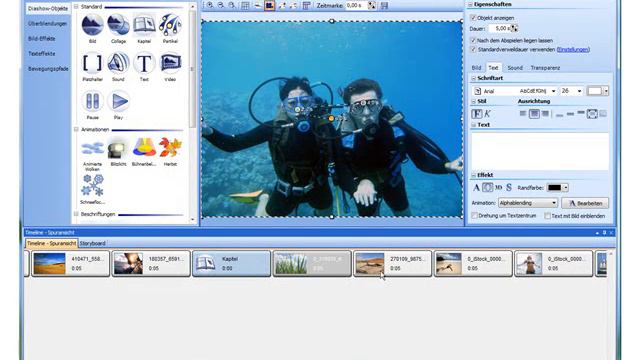Switch to the Bild properties tab

click(476, 68)
